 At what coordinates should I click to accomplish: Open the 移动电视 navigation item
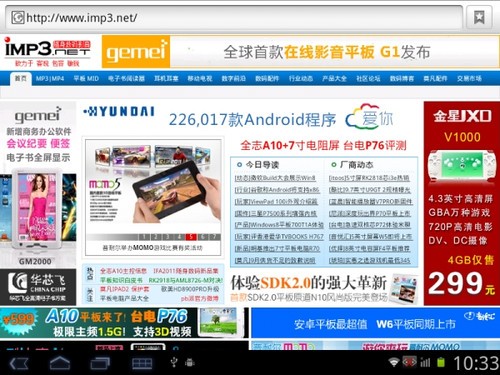pos(200,79)
